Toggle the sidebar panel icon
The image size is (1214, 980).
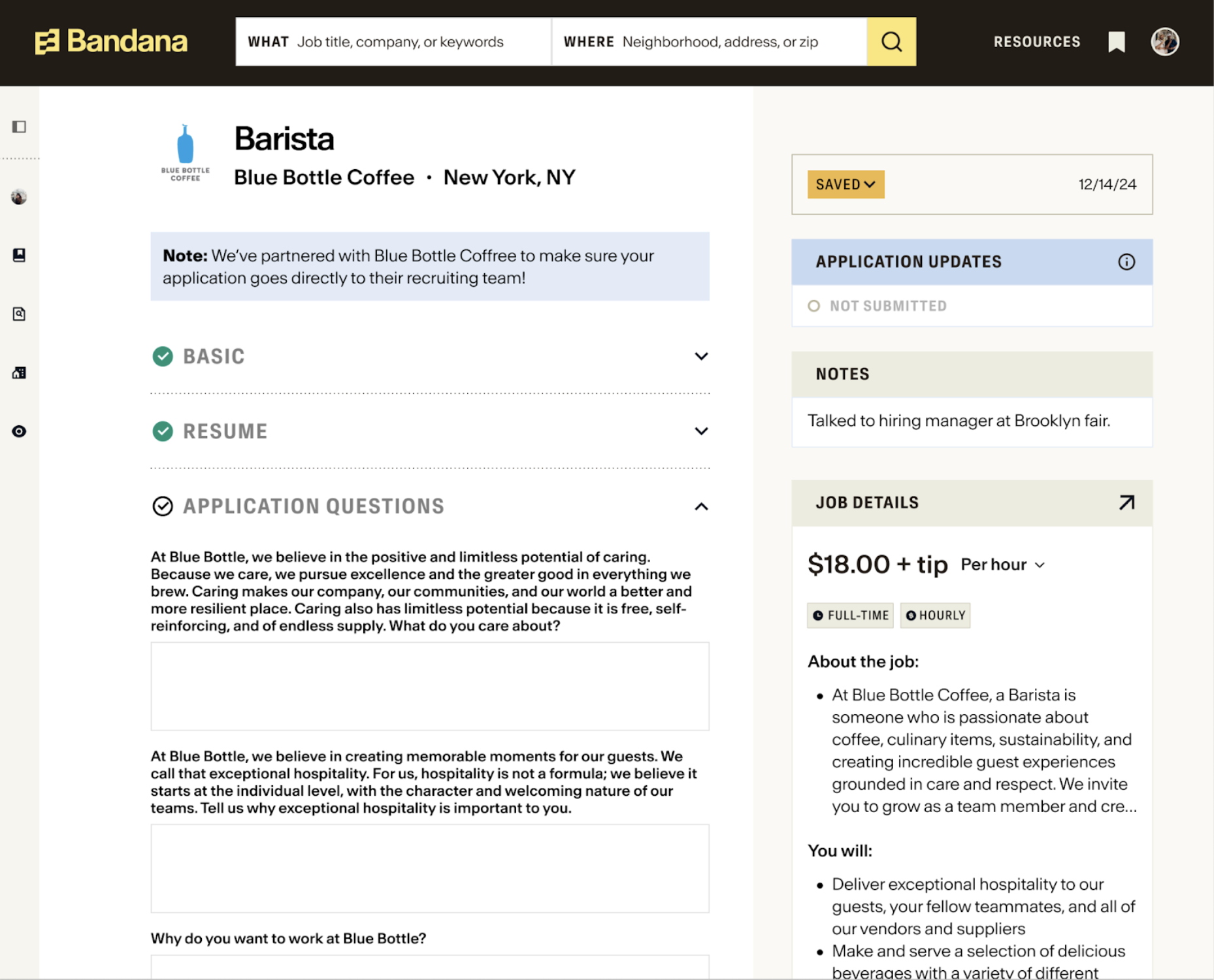[x=19, y=127]
